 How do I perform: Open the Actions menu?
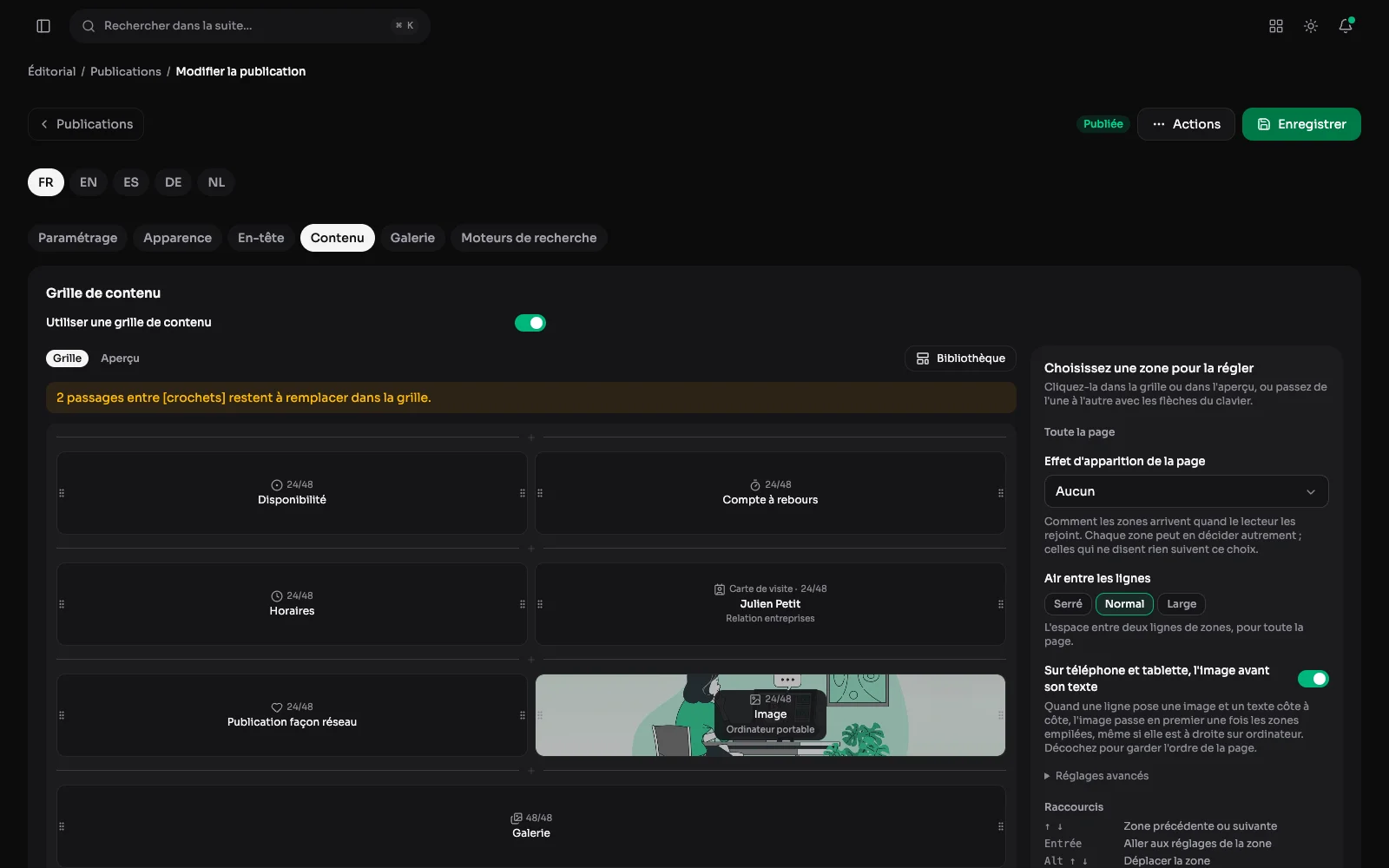tap(1186, 124)
